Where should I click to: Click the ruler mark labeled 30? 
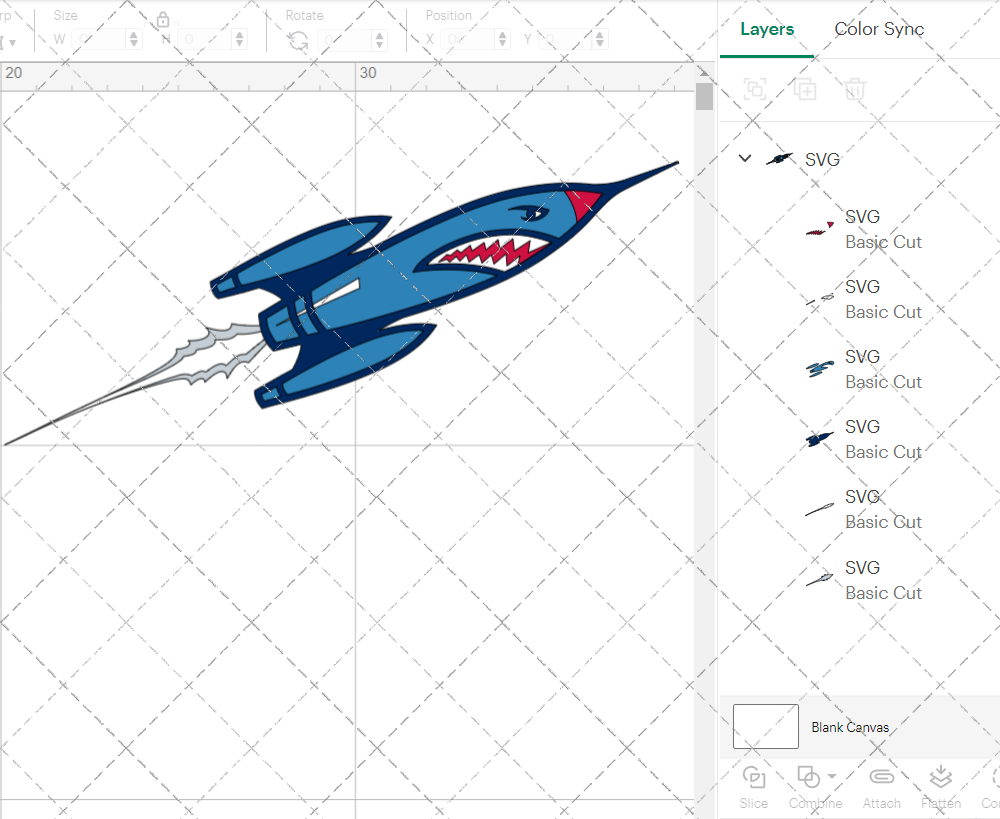tap(368, 73)
